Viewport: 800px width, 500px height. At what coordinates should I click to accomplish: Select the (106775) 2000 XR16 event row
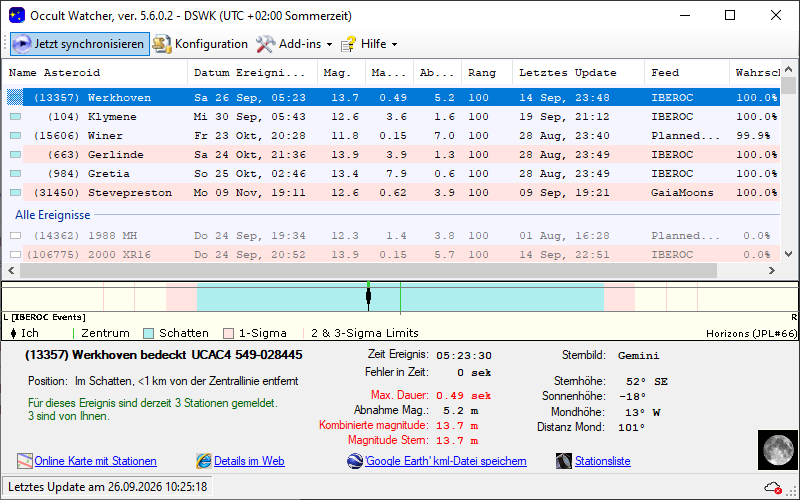(393, 255)
